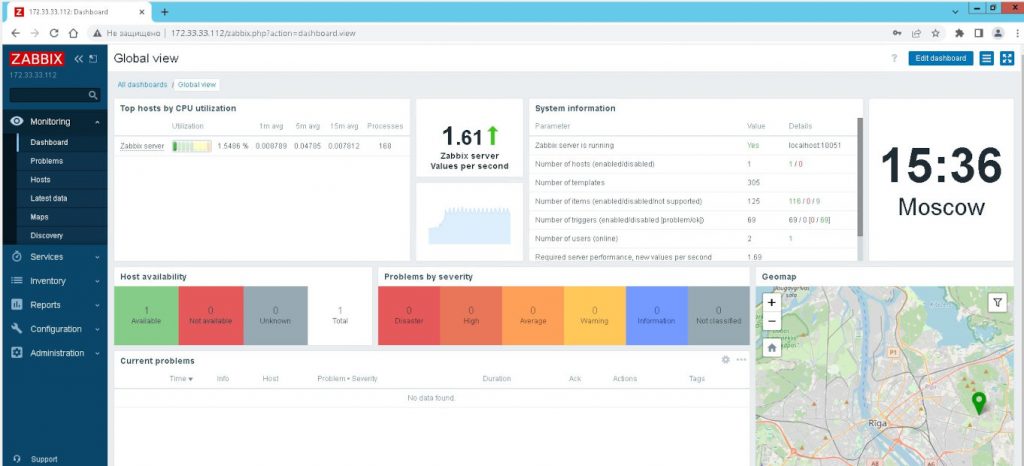Screen dimensions: 1024x466
Task: Click the sidebar search input field
Action: [x=48, y=95]
